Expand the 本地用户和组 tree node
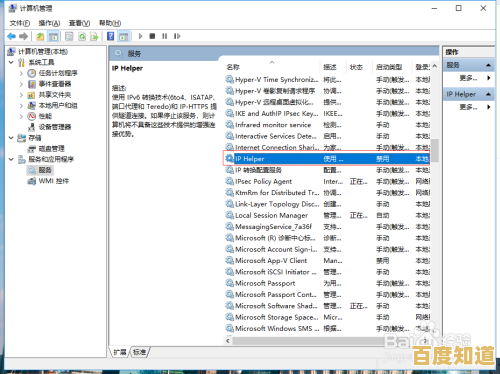 pos(21,106)
